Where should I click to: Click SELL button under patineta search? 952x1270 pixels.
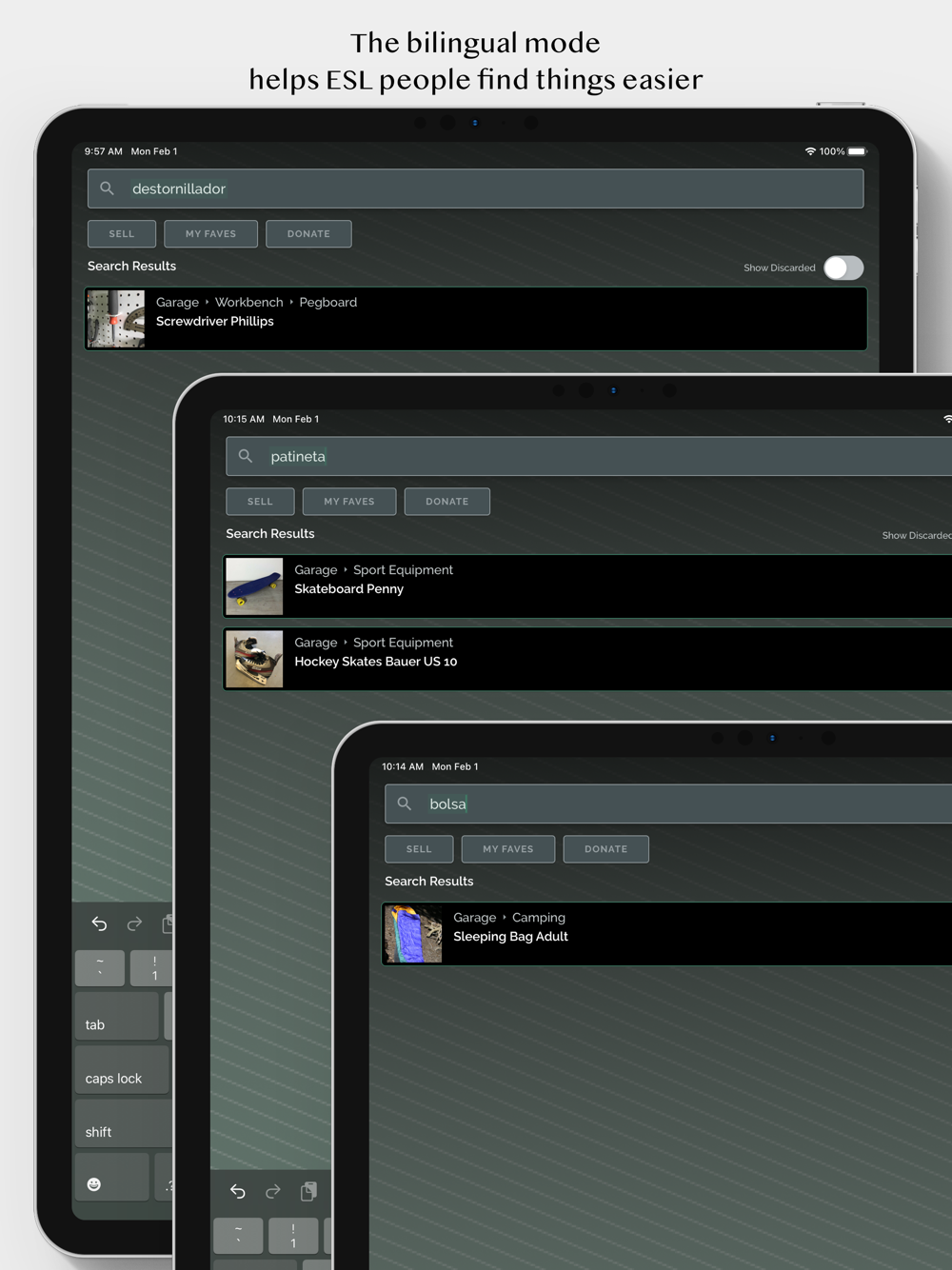[x=260, y=502]
